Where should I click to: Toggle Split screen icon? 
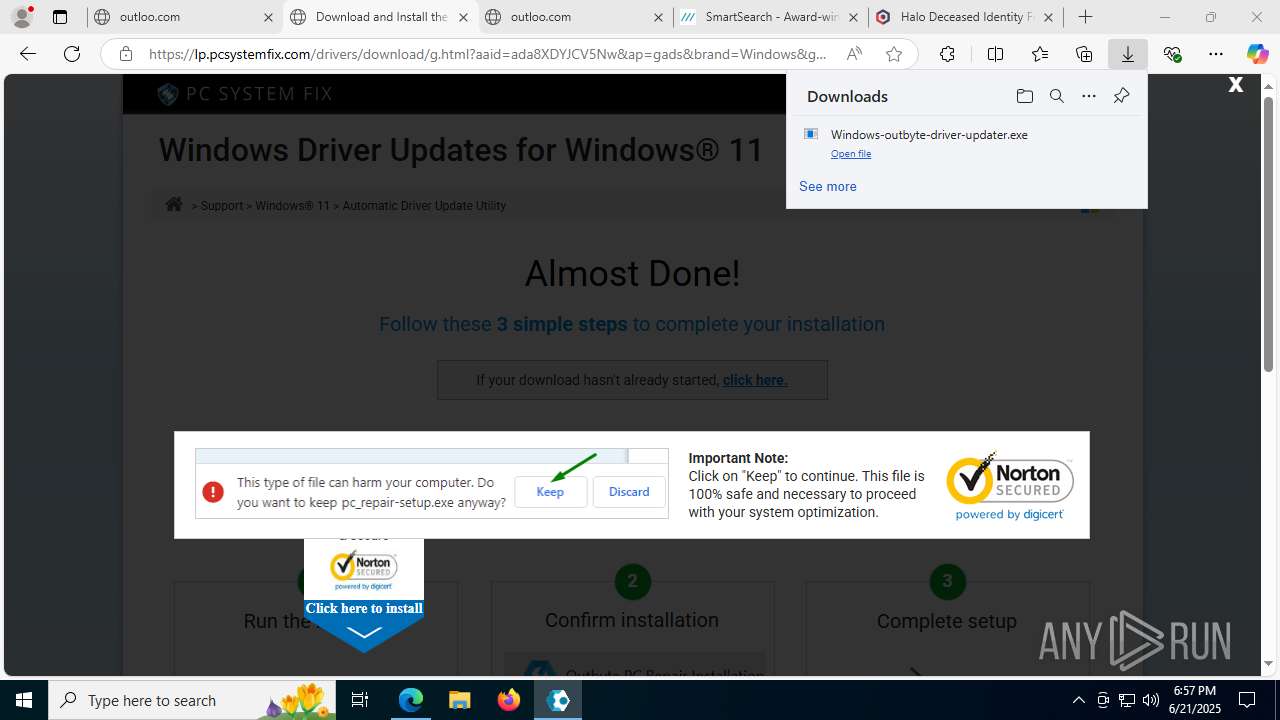995,54
